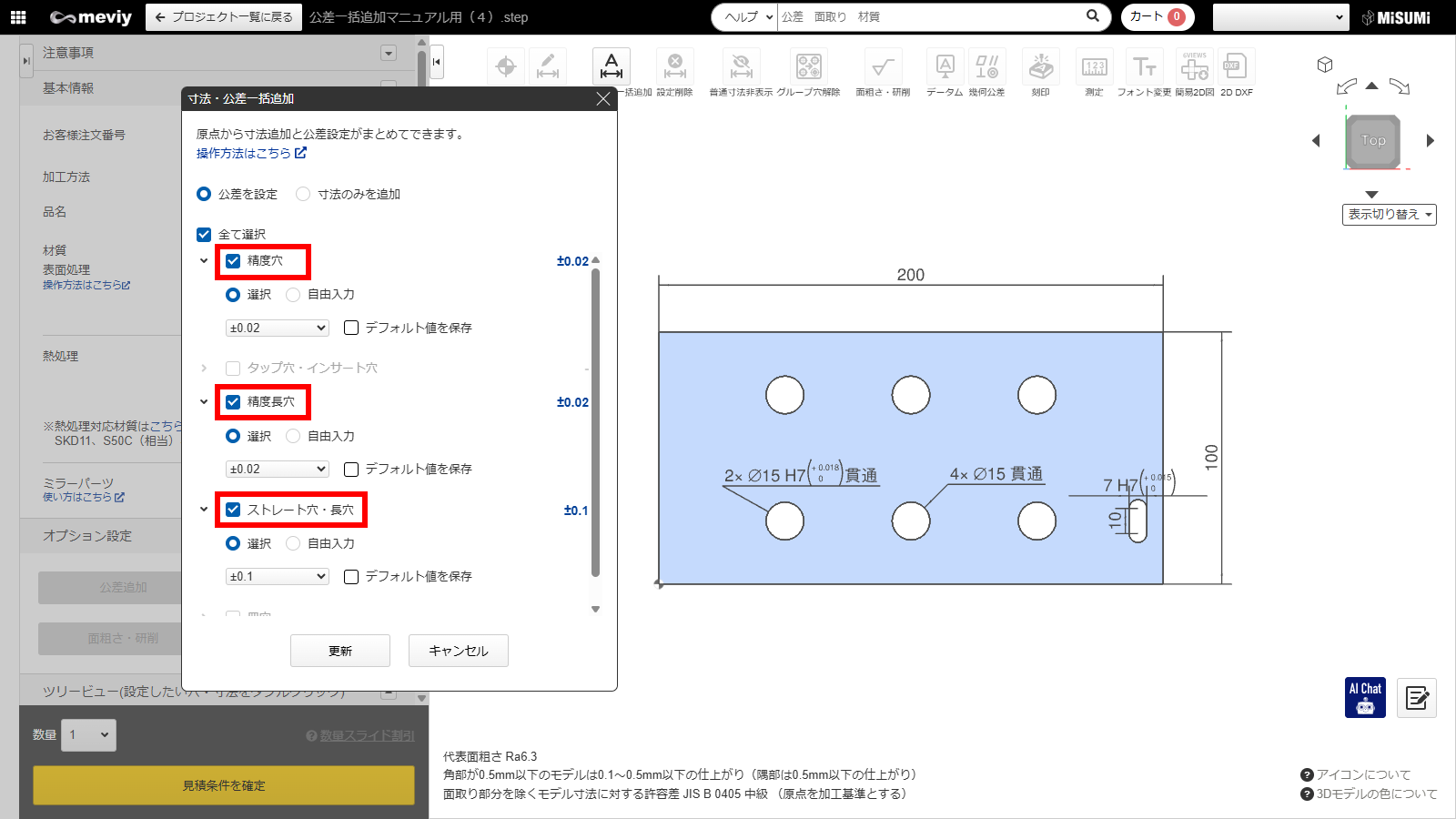Image resolution: width=1456 pixels, height=819 pixels.
Task: Open the 表示切り替え dropdown
Action: [1389, 215]
